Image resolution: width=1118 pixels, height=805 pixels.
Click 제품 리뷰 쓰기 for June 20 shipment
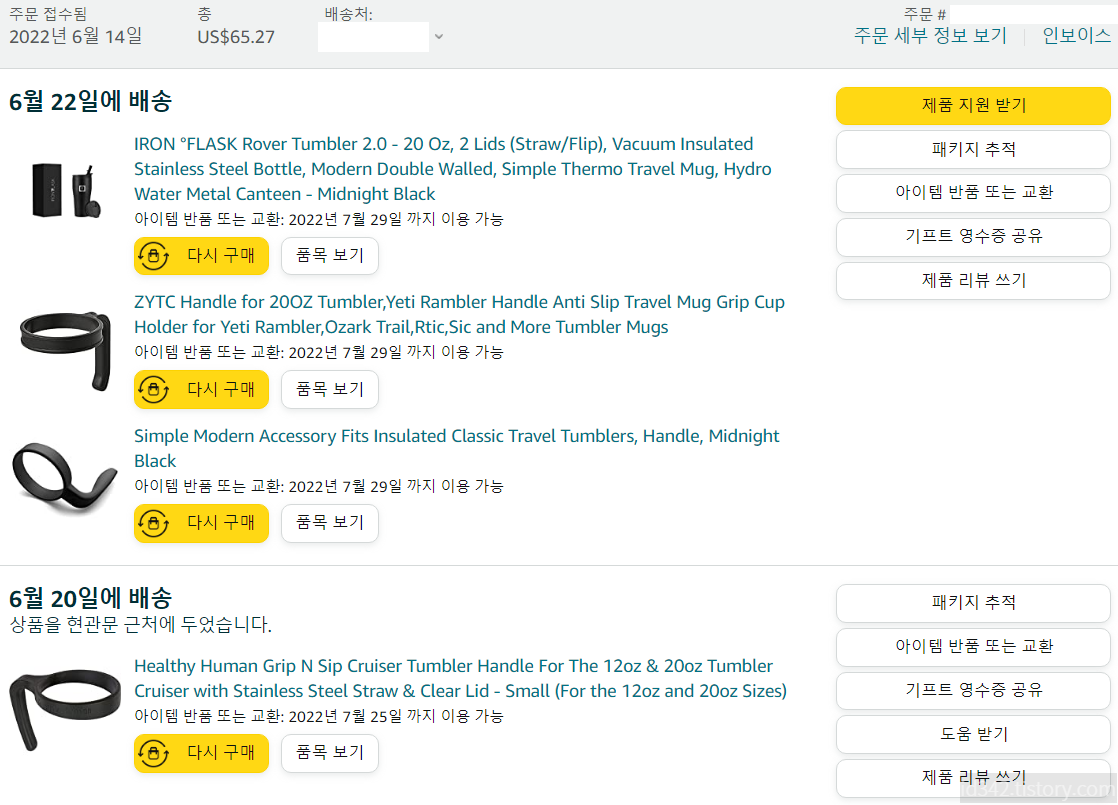pyautogui.click(x=973, y=778)
